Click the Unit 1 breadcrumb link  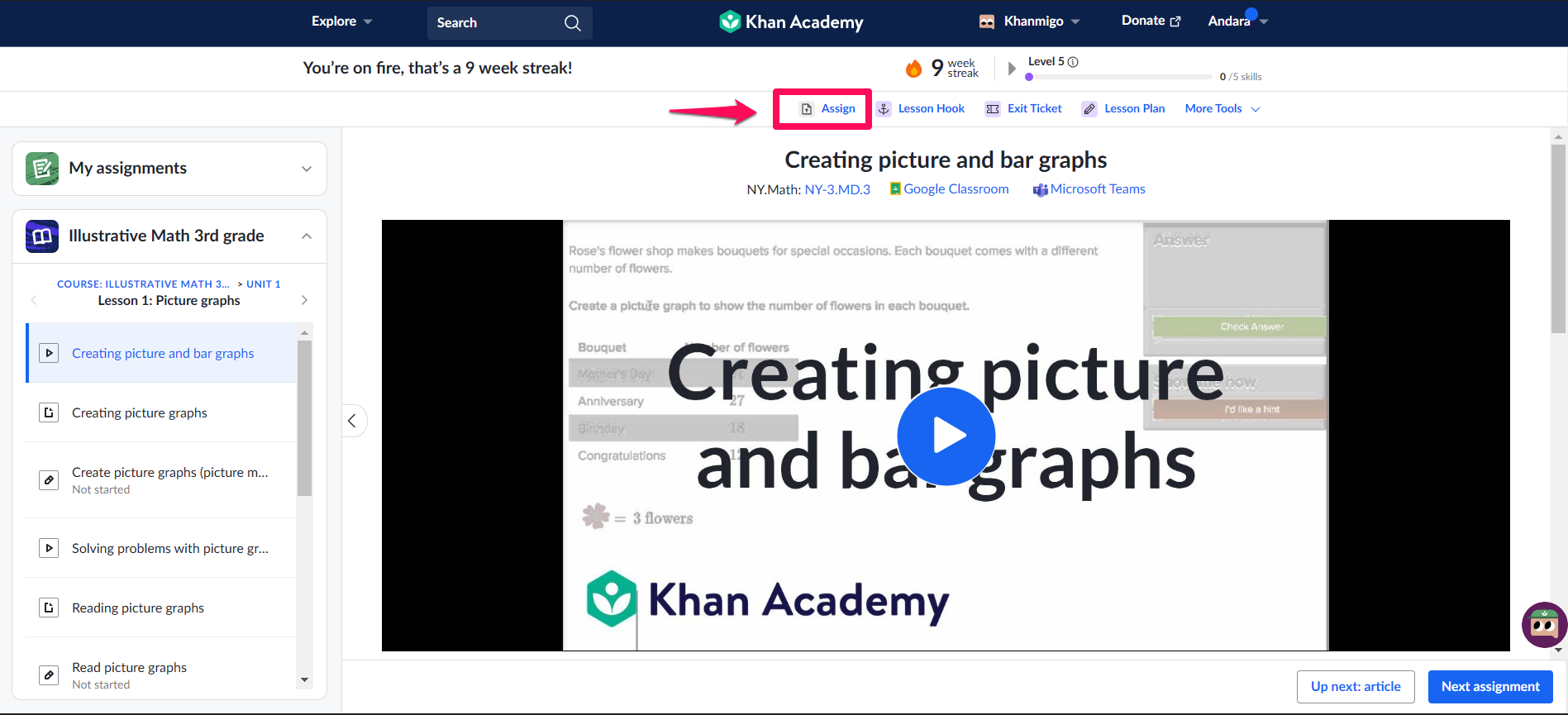tap(264, 284)
